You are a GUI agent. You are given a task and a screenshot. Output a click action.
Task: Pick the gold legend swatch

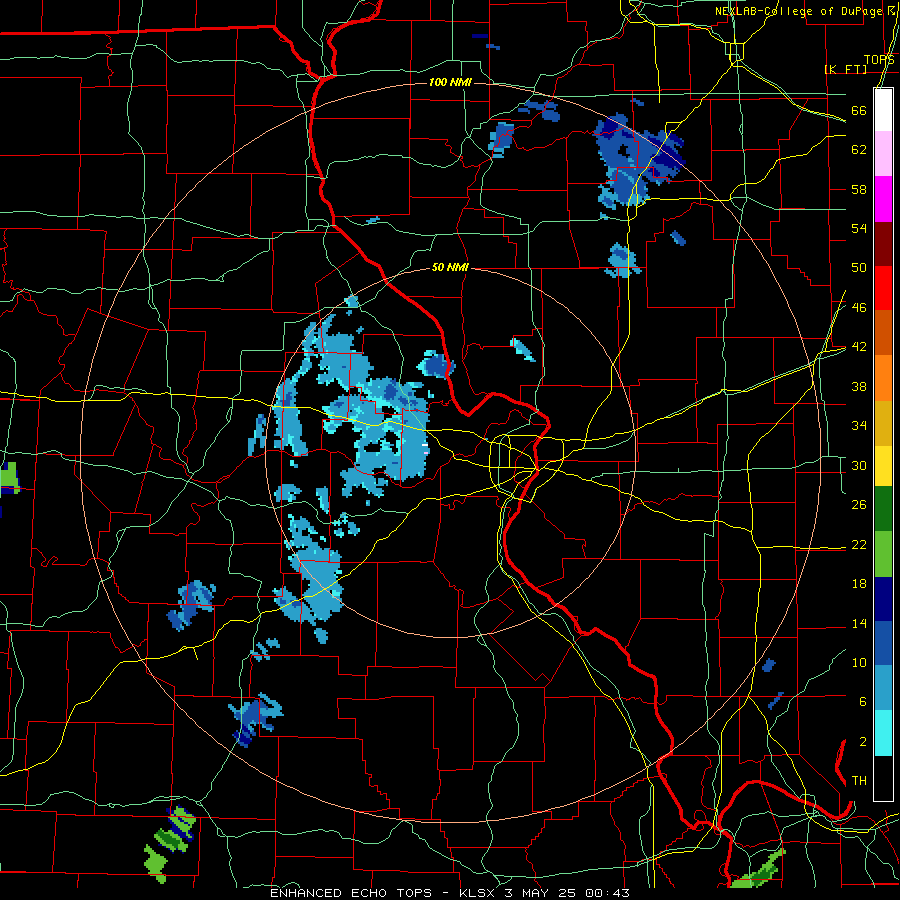pyautogui.click(x=883, y=423)
